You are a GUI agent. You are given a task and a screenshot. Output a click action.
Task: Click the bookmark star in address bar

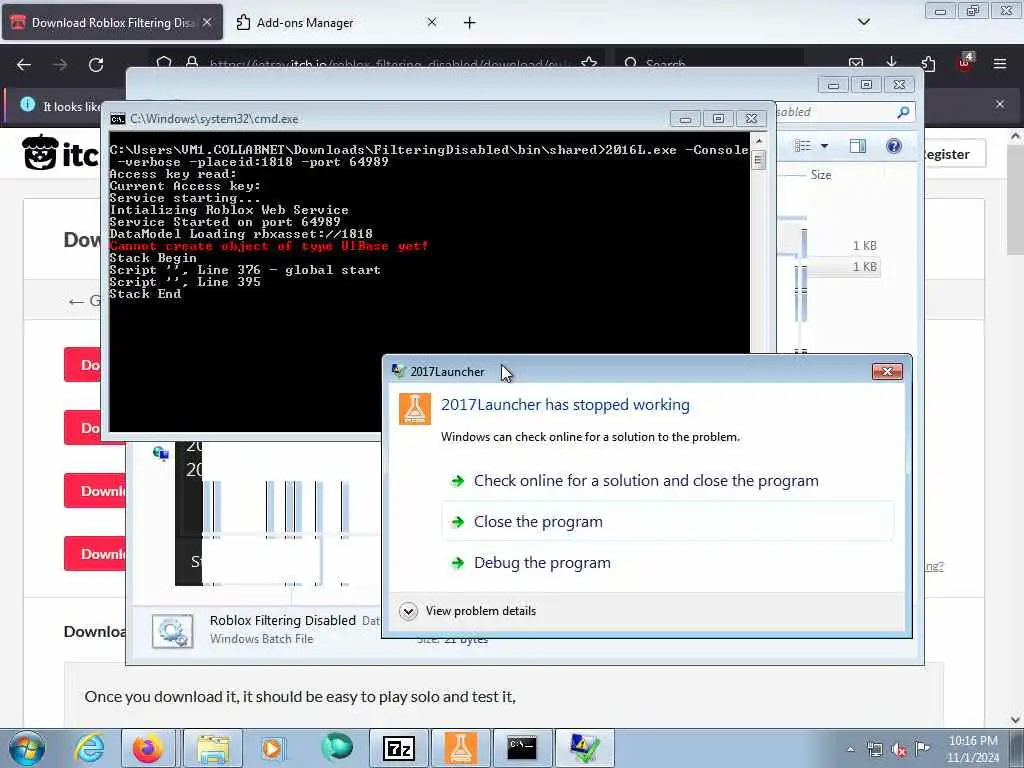point(588,63)
